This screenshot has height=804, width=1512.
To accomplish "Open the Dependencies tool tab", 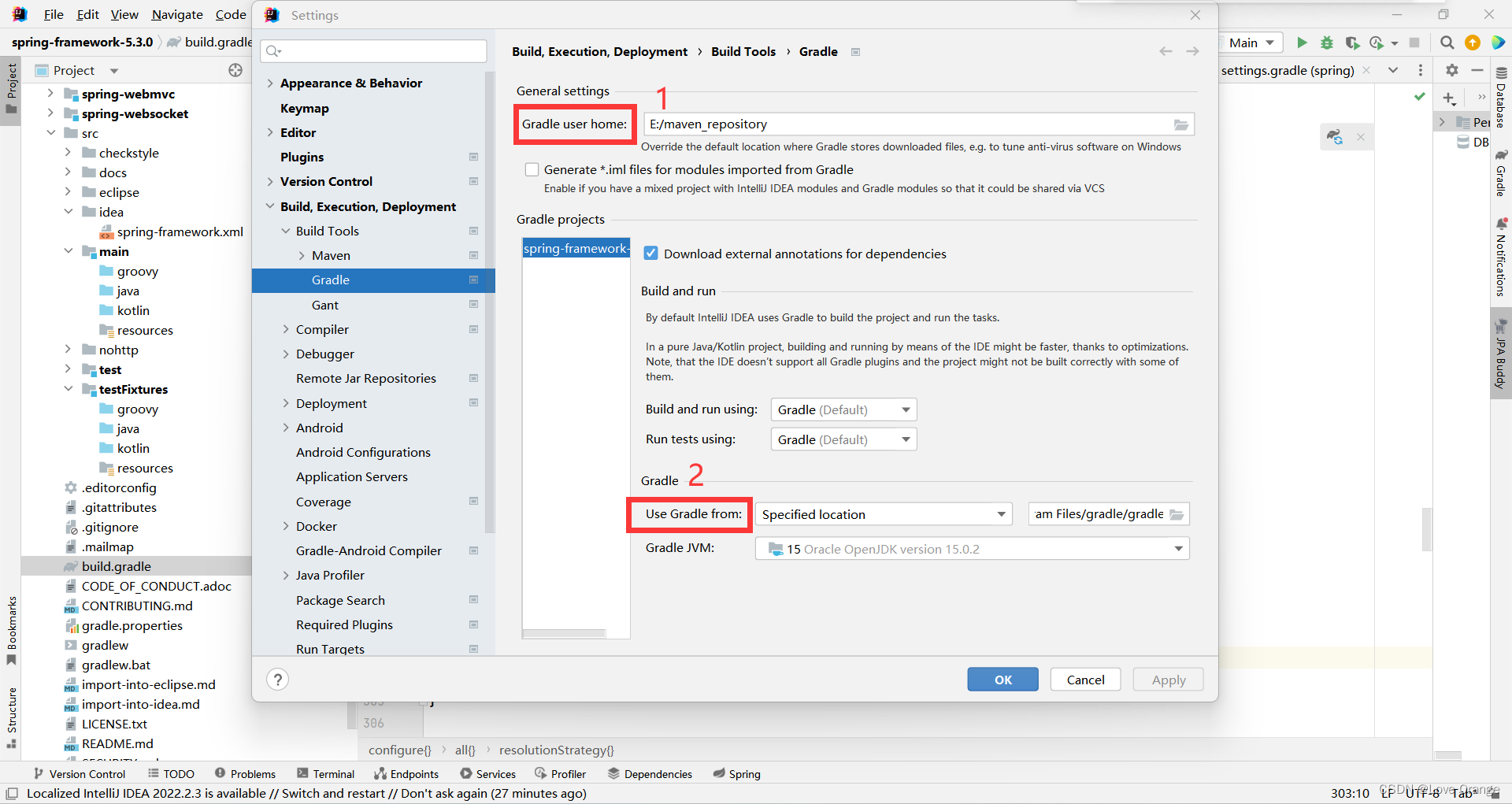I will click(x=650, y=774).
